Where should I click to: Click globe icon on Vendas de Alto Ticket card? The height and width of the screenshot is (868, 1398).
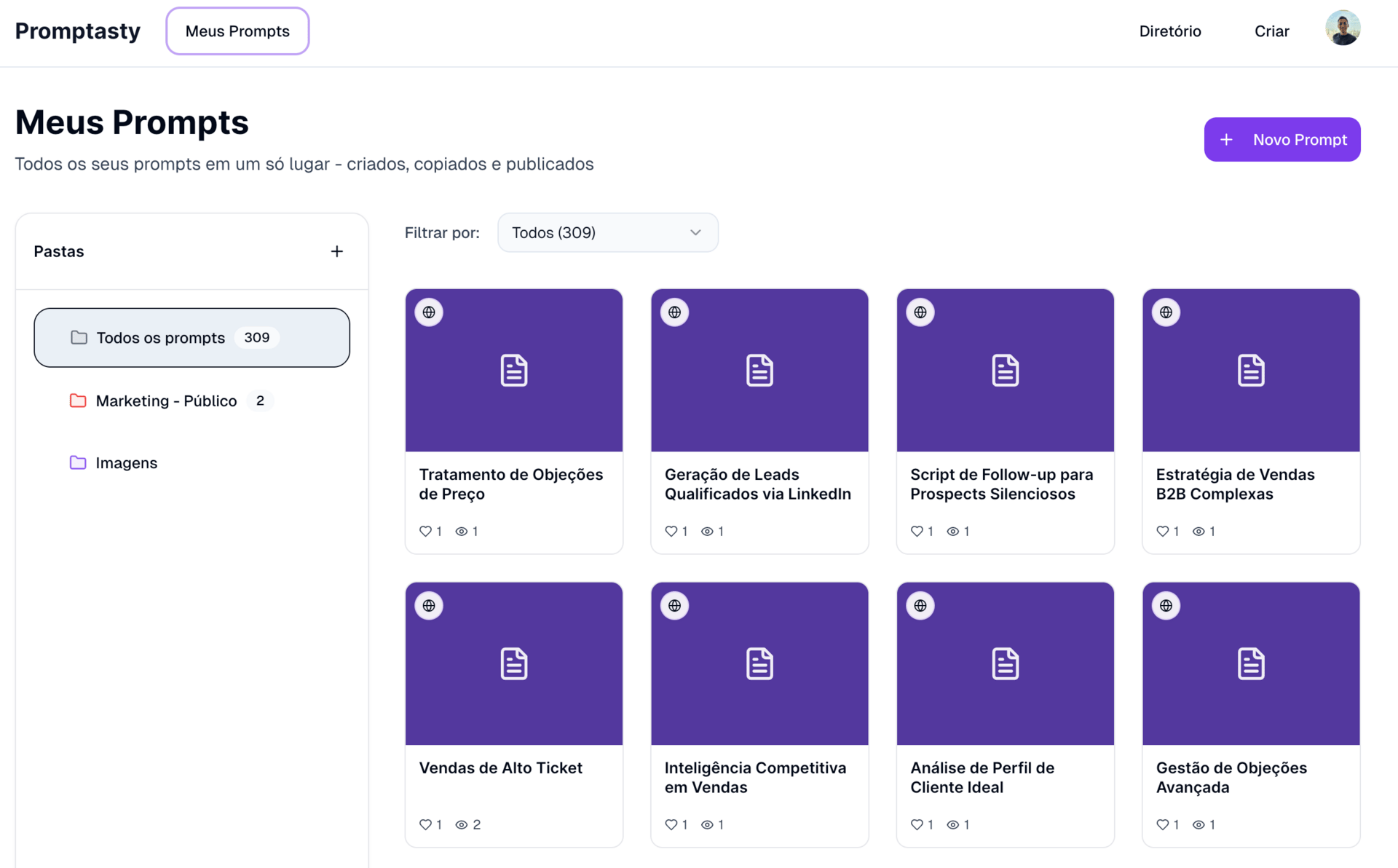[x=429, y=606]
